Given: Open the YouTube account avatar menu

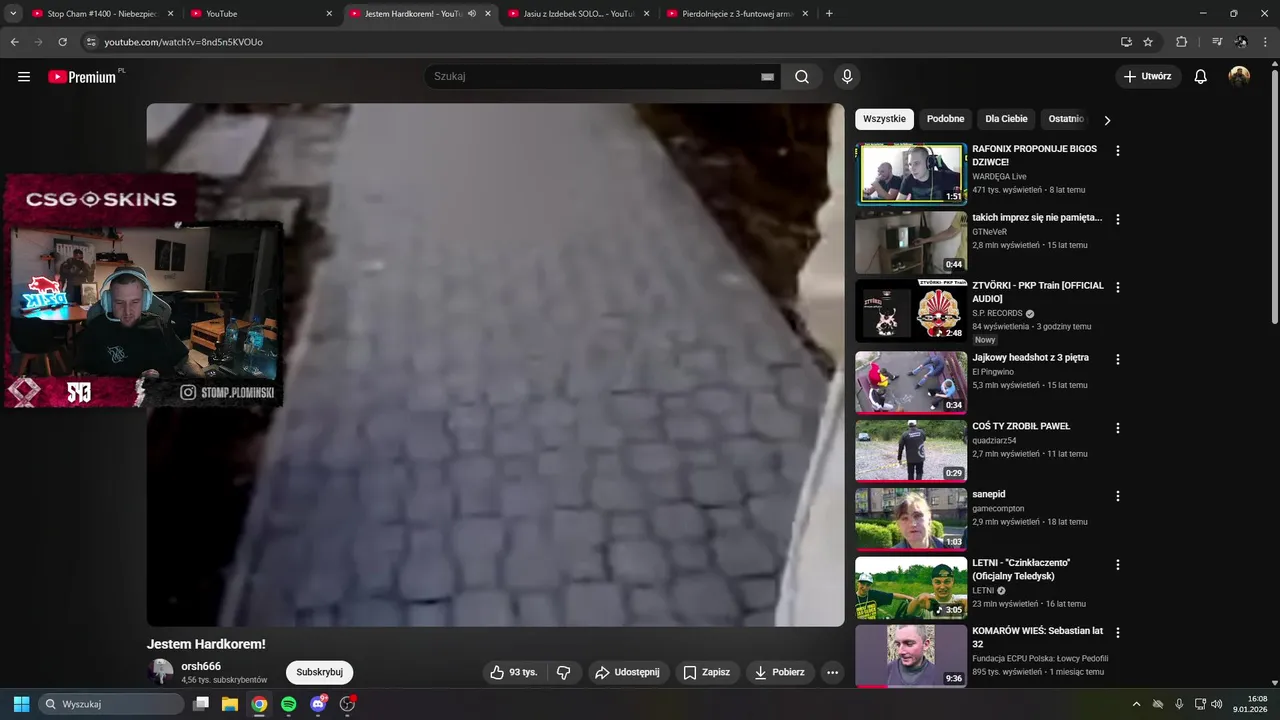Looking at the screenshot, I should 1239,77.
